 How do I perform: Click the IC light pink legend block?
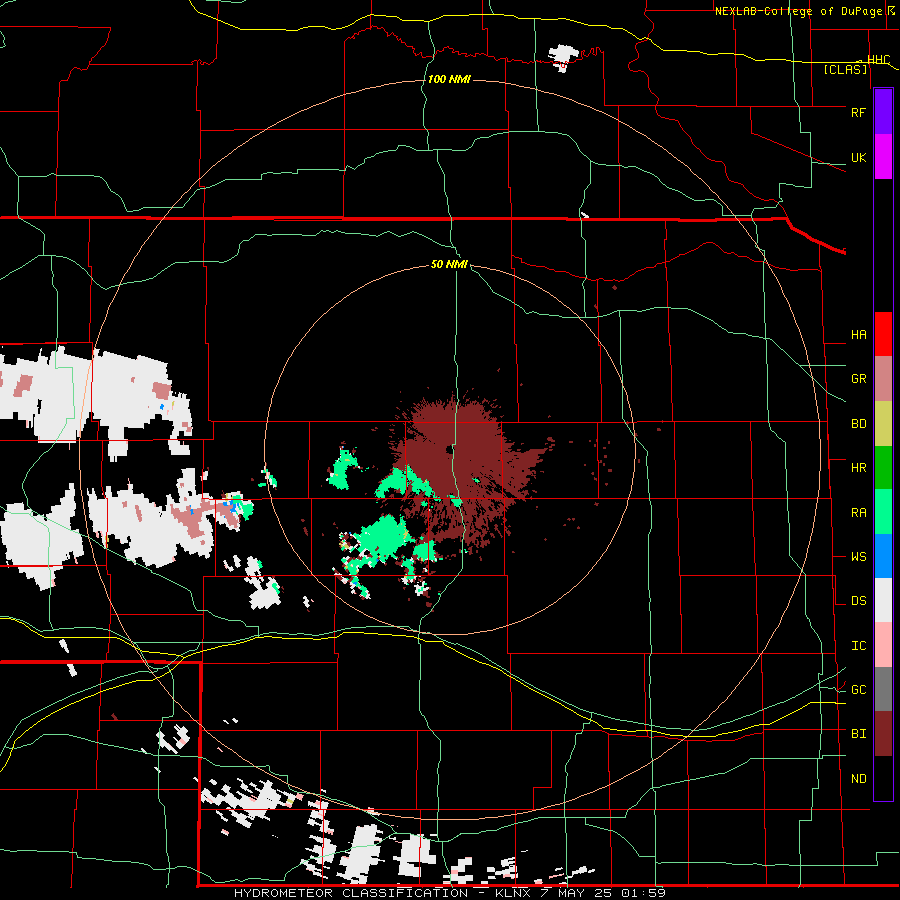click(883, 645)
